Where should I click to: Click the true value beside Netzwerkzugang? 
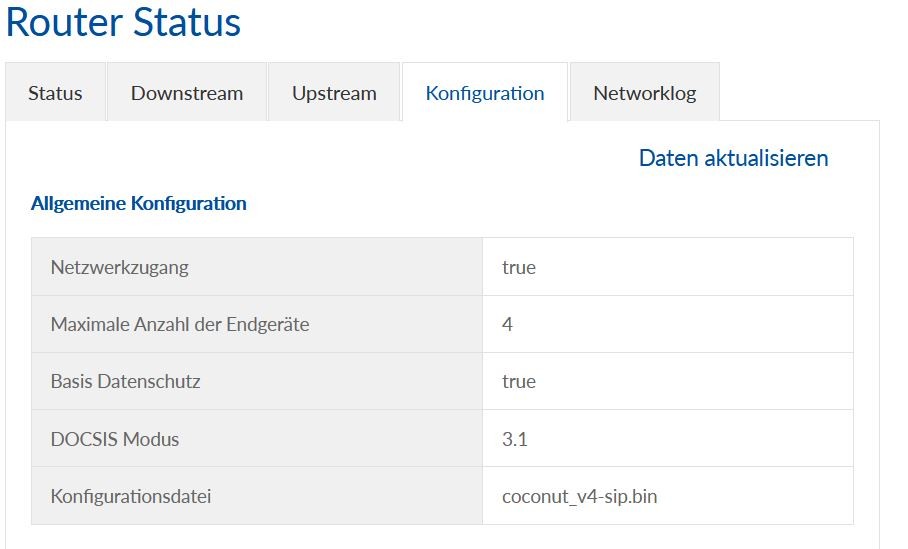tap(519, 267)
